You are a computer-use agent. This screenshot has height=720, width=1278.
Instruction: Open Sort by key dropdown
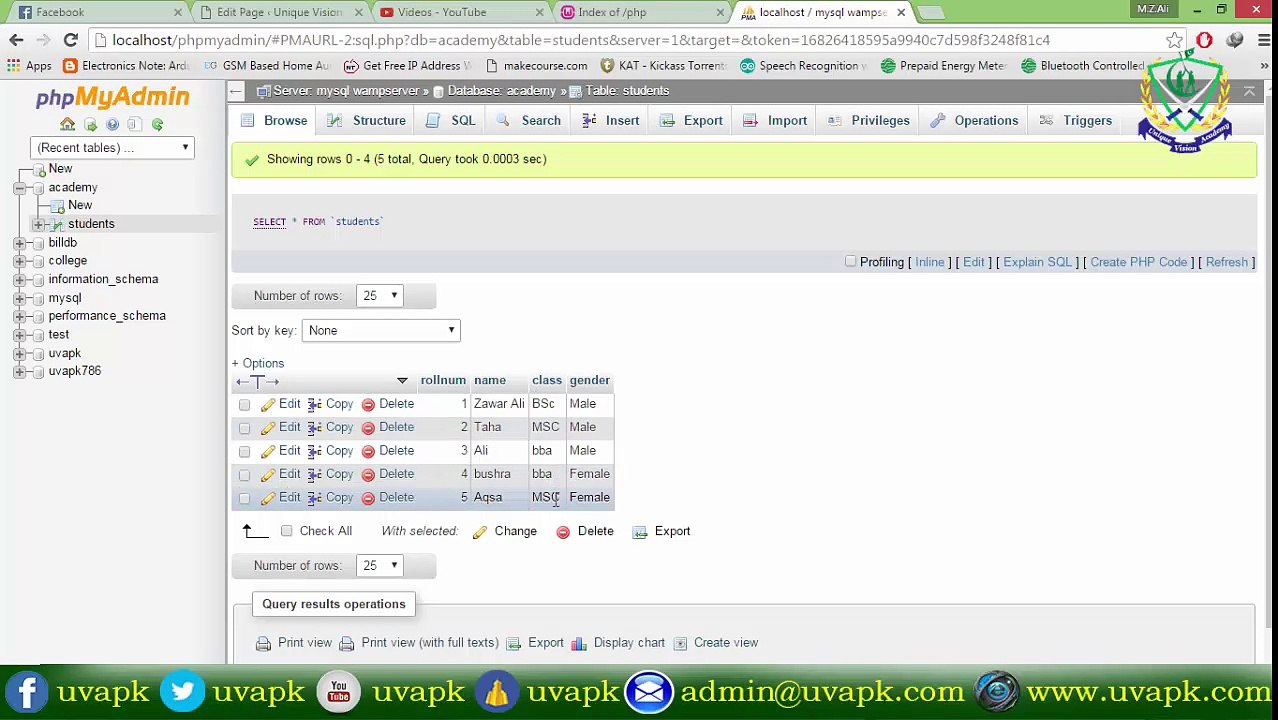click(x=380, y=331)
